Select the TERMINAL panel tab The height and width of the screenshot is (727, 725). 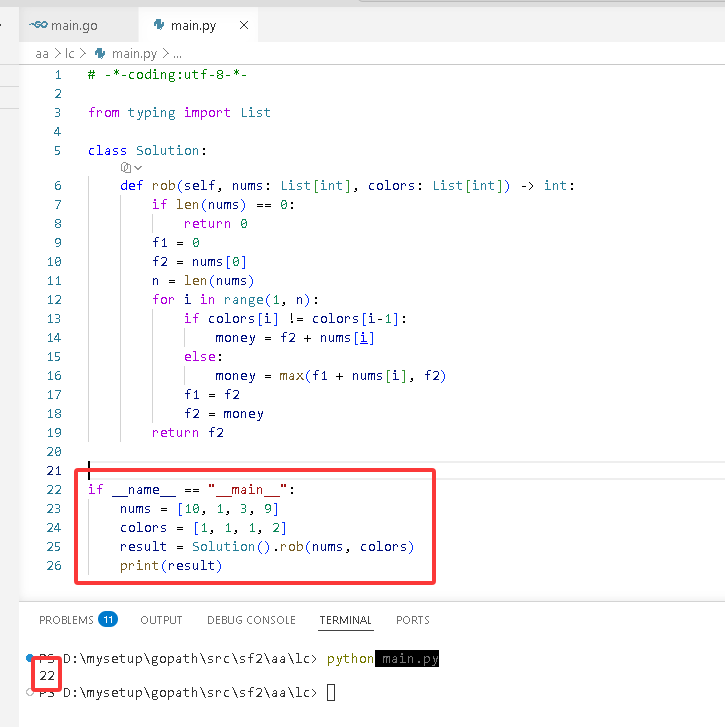click(x=345, y=620)
